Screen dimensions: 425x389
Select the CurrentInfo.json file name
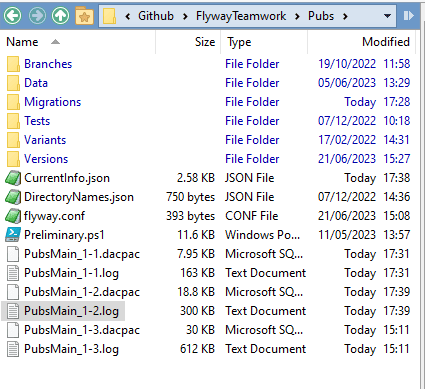pyautogui.click(x=67, y=178)
